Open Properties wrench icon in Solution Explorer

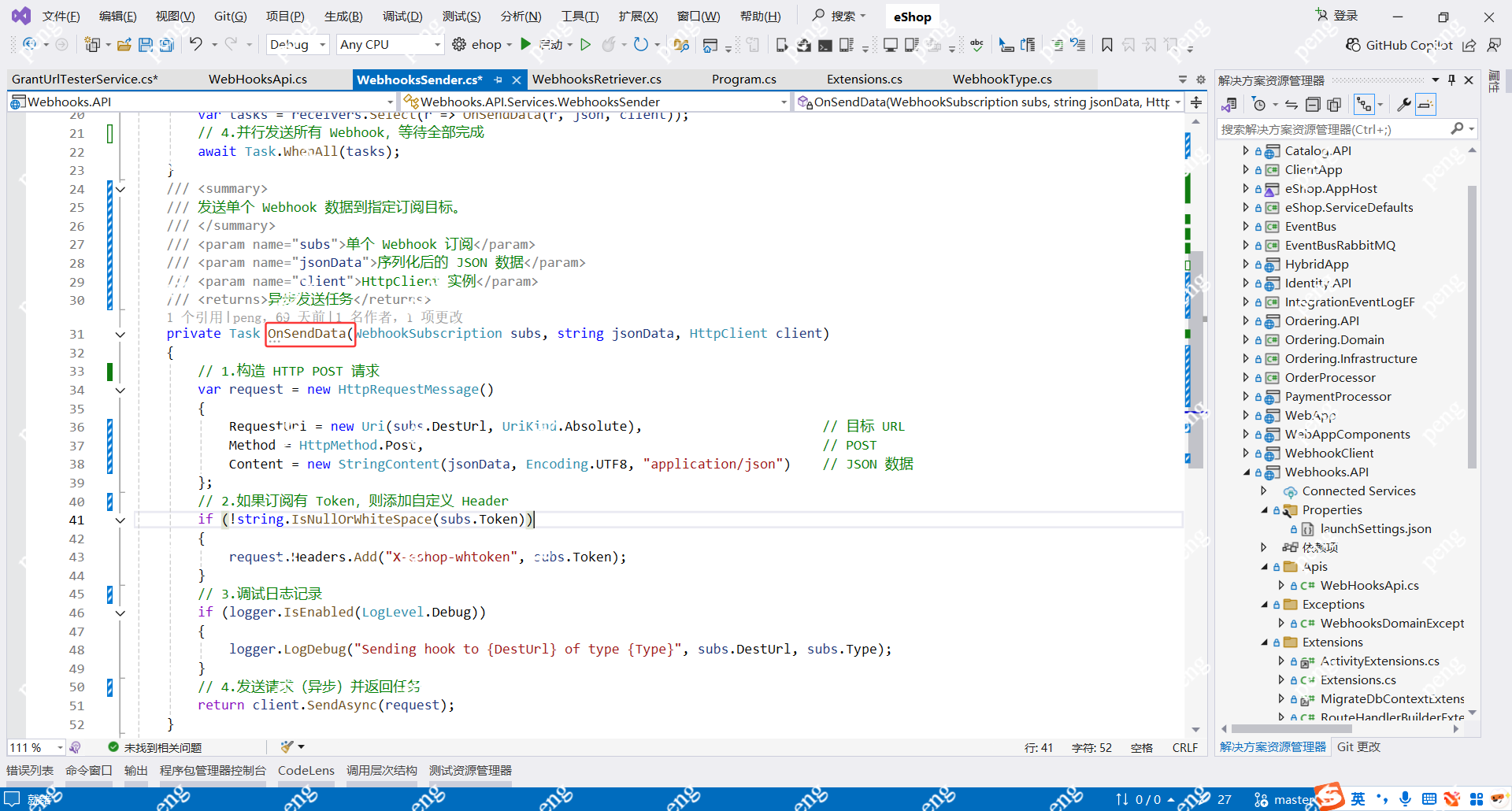(x=1403, y=105)
